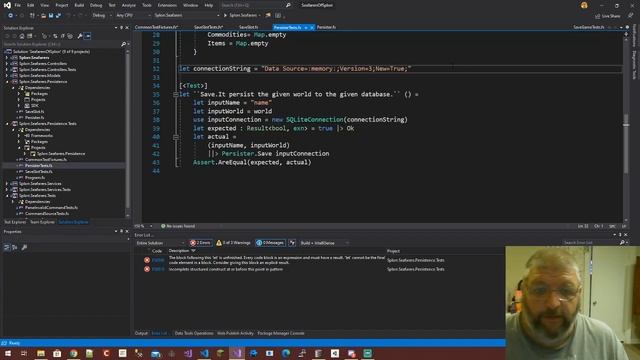Toggle the build-only IntelliSense filter icon
Screen dimensions: 640x360
(292, 243)
